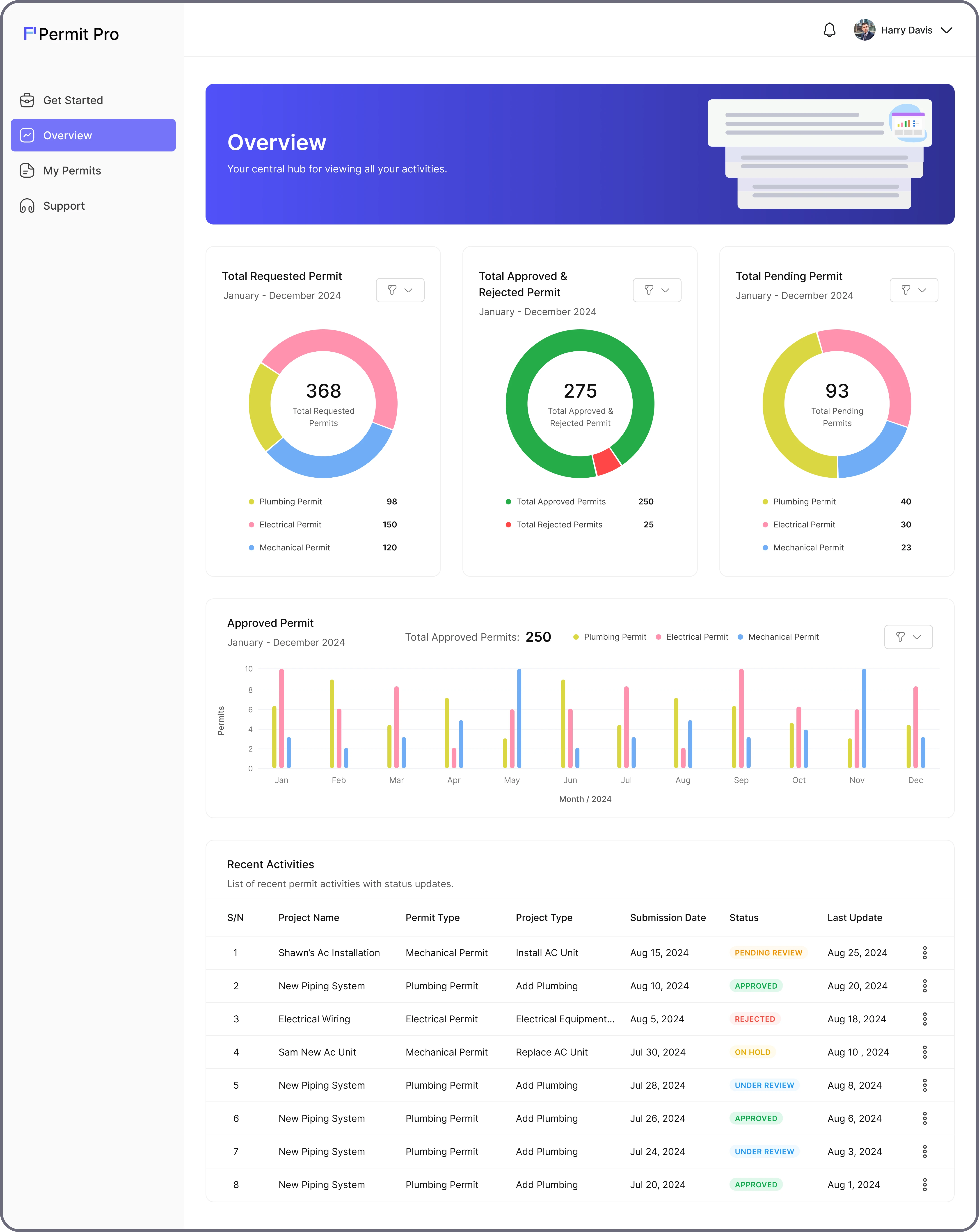Open actions menu for row 5 submitted Jul 28
Image resolution: width=979 pixels, height=1232 pixels.
(924, 1085)
